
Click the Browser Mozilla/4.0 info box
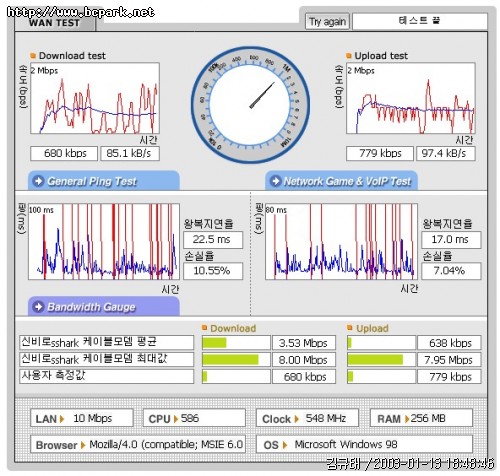pos(138,444)
